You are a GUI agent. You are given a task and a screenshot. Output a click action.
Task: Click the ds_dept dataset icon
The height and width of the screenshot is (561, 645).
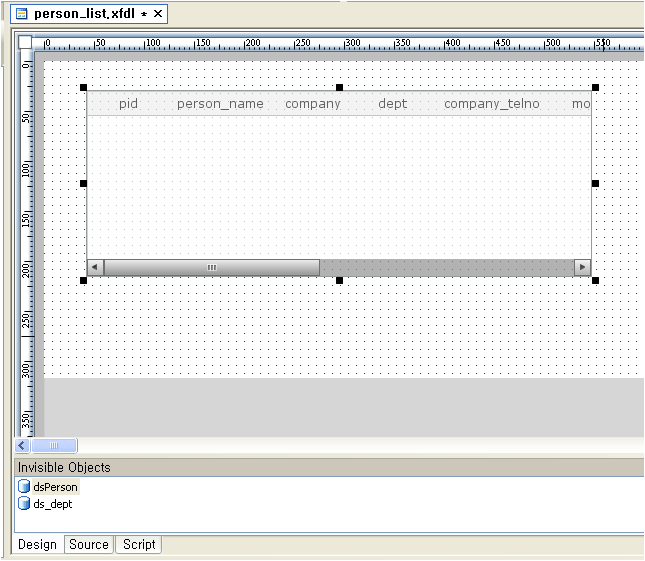click(24, 504)
